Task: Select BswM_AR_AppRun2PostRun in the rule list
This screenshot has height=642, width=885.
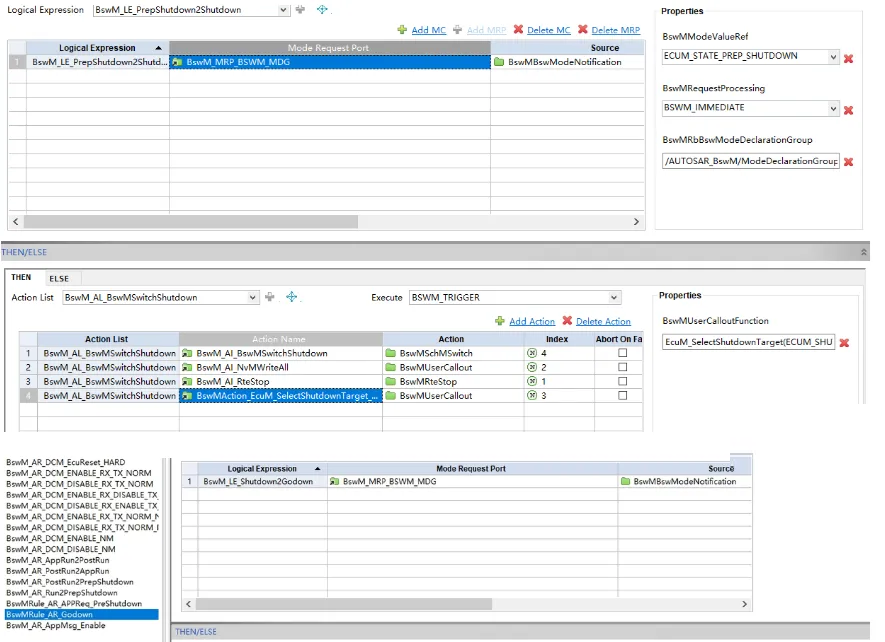Action: pyautogui.click(x=58, y=560)
